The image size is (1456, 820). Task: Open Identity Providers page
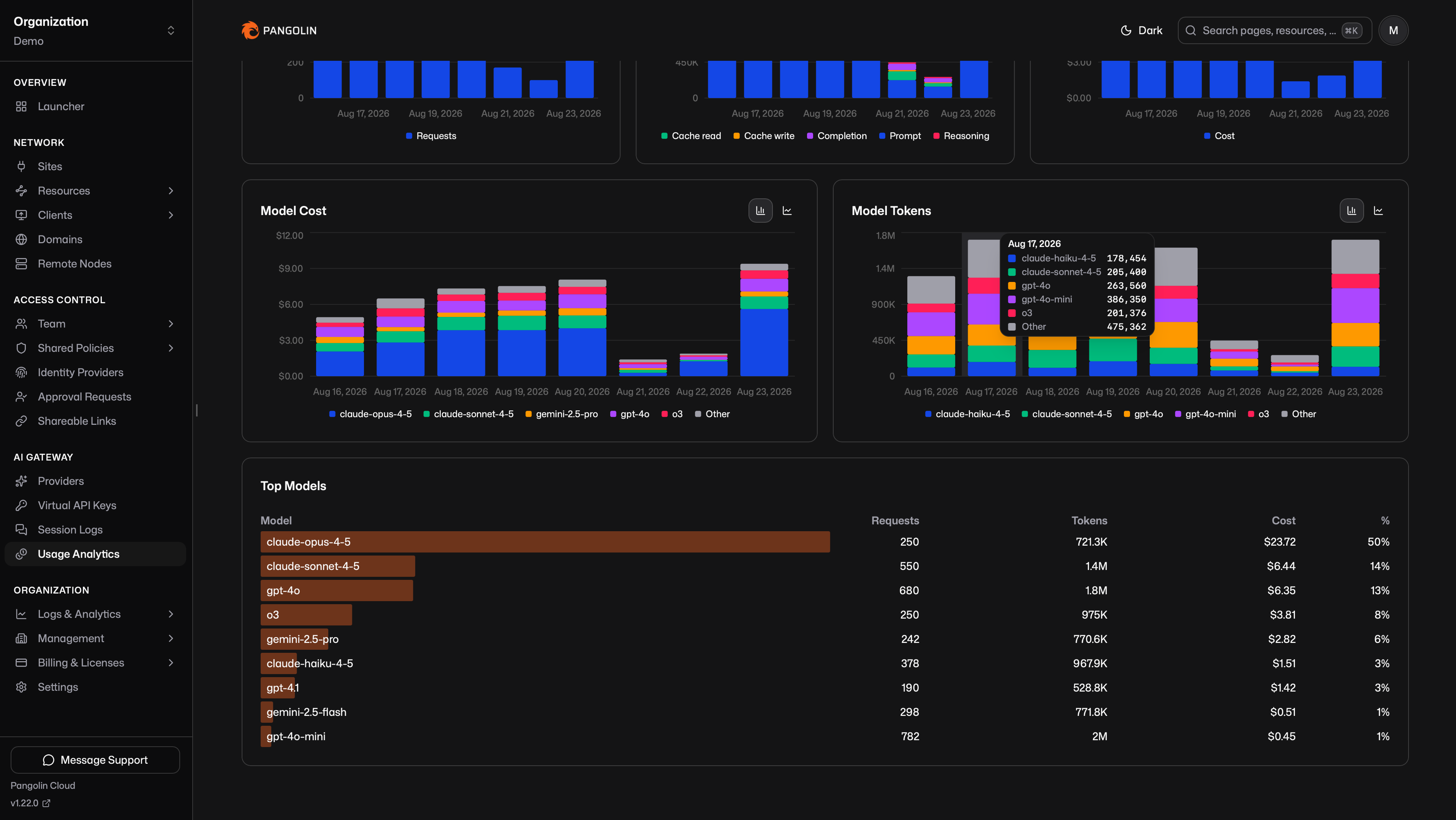tap(95, 372)
